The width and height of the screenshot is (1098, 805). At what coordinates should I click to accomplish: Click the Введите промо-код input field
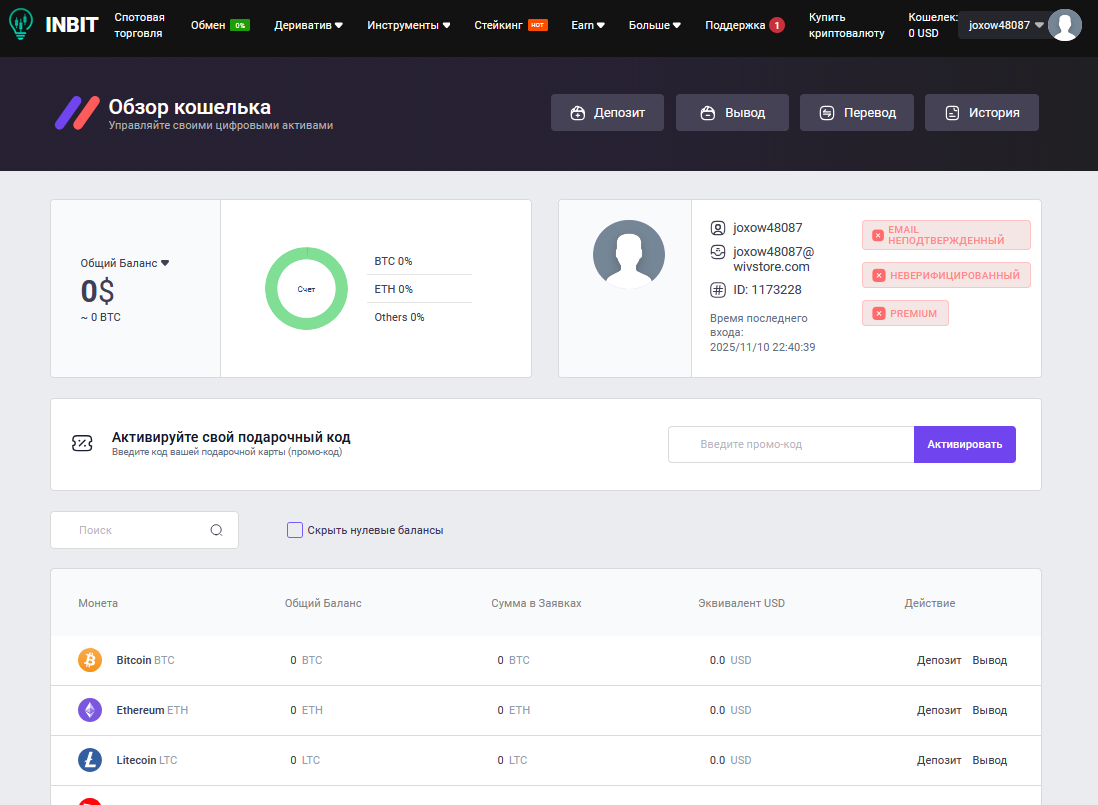tap(790, 444)
